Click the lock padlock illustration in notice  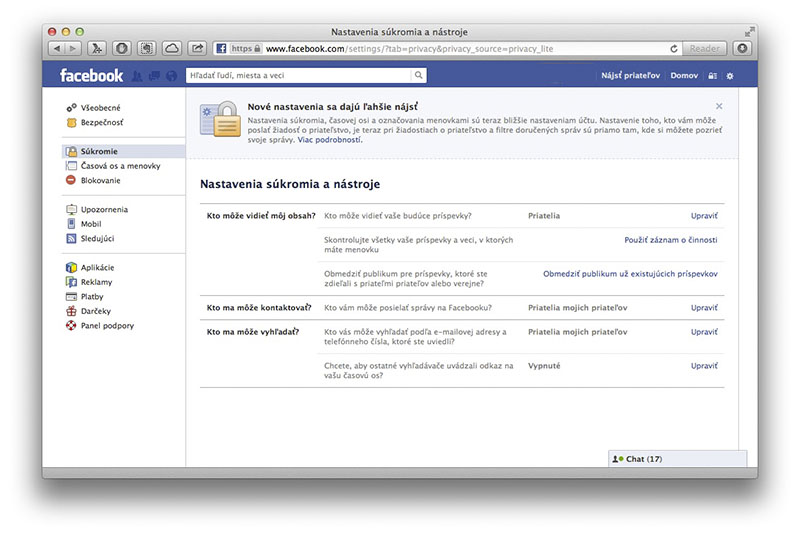click(x=220, y=119)
